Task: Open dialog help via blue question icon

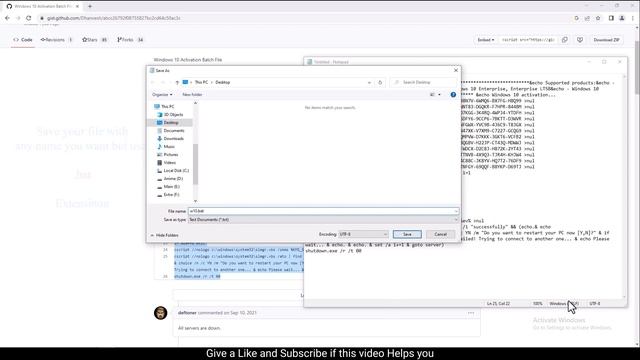Action: point(453,95)
